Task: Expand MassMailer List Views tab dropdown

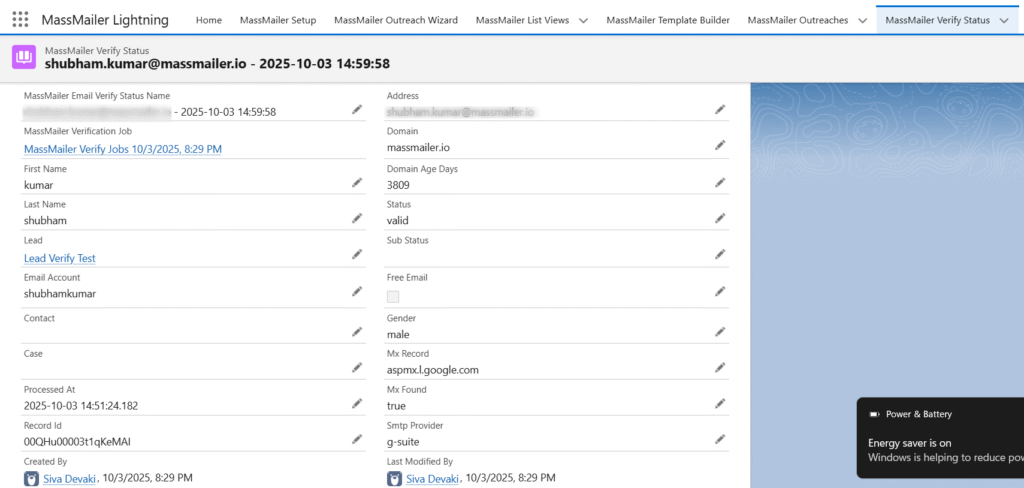Action: pyautogui.click(x=583, y=20)
